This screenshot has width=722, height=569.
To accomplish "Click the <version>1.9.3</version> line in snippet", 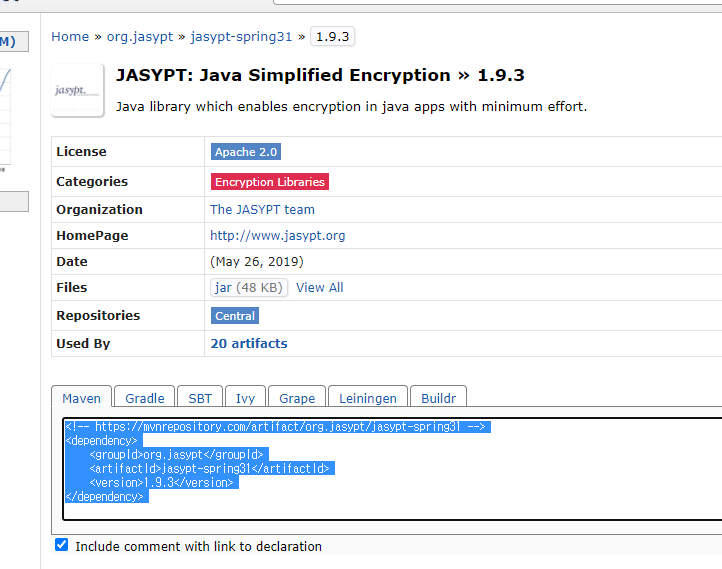I will [162, 482].
